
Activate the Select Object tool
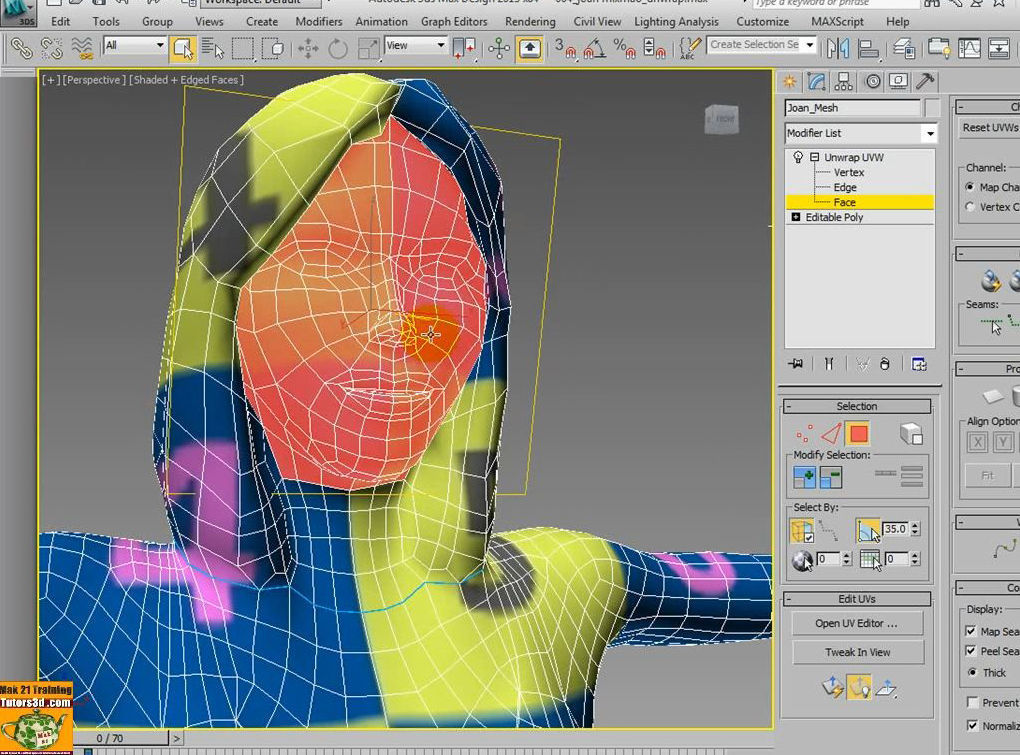point(183,48)
